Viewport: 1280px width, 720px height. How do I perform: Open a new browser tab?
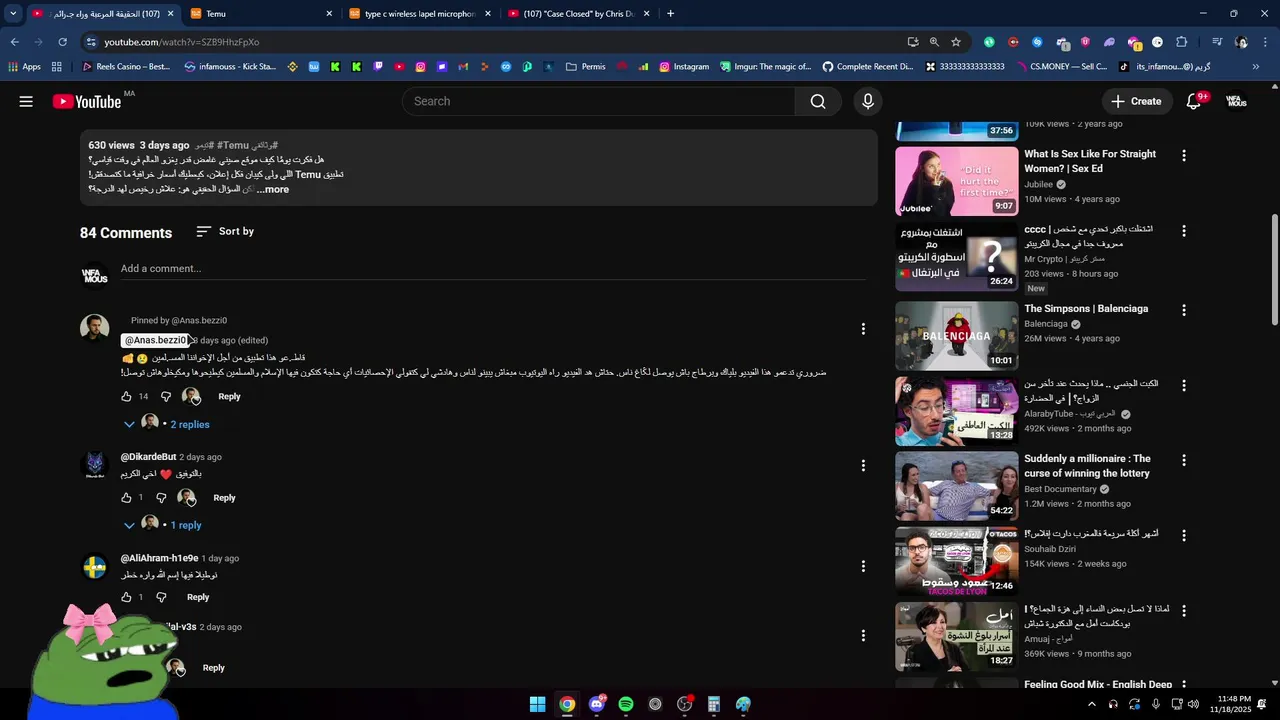[x=670, y=14]
